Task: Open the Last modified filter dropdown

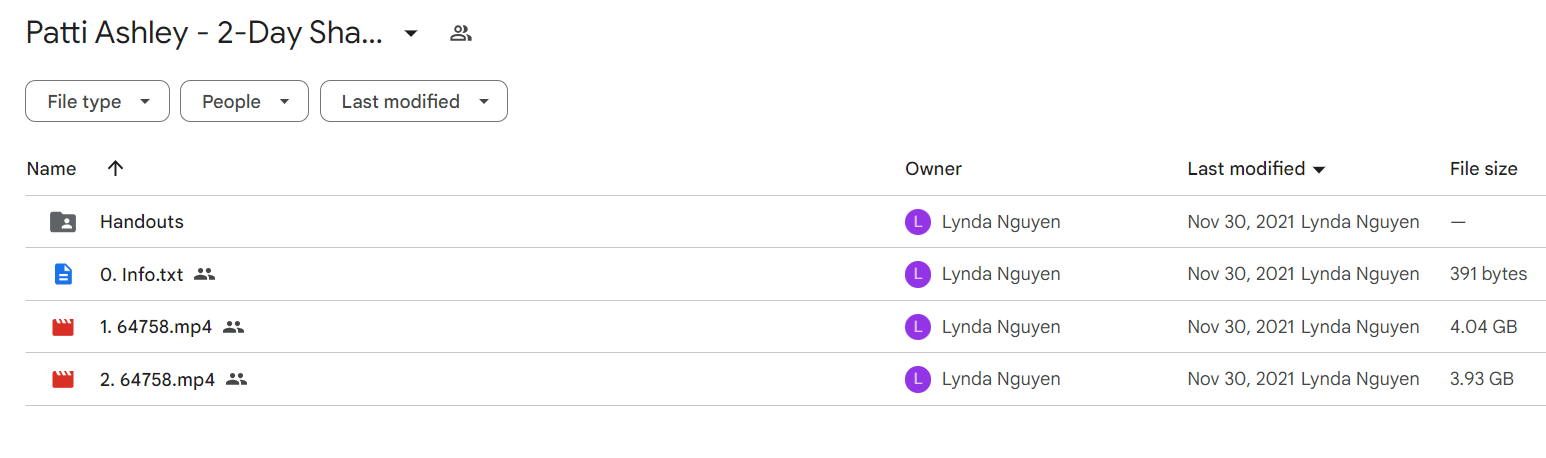Action: pos(414,101)
